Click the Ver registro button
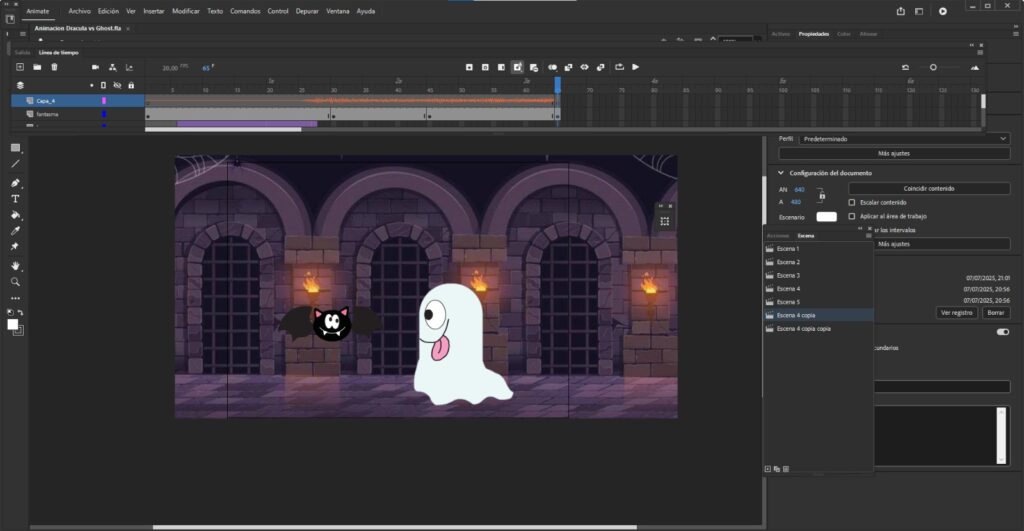 (x=956, y=312)
